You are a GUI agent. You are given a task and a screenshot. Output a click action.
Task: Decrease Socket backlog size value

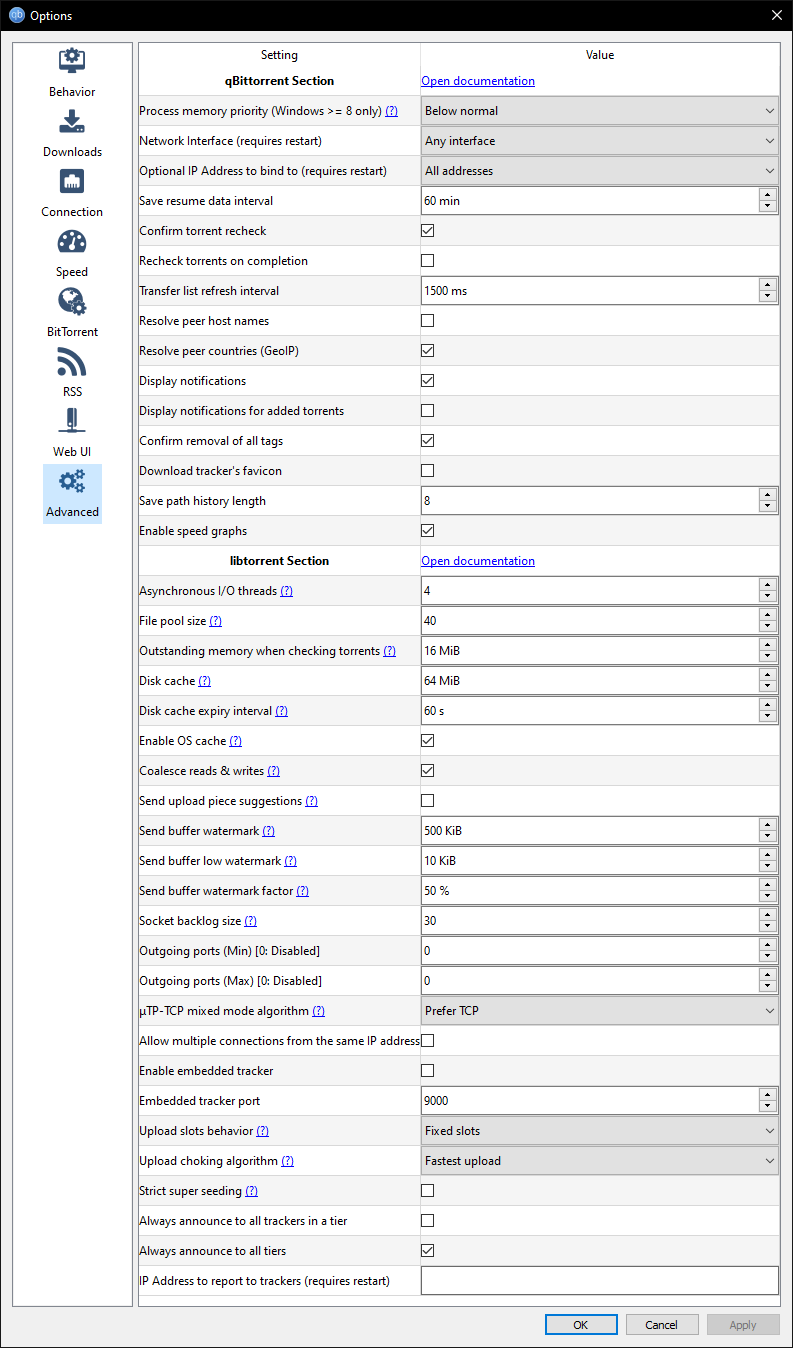pos(768,927)
